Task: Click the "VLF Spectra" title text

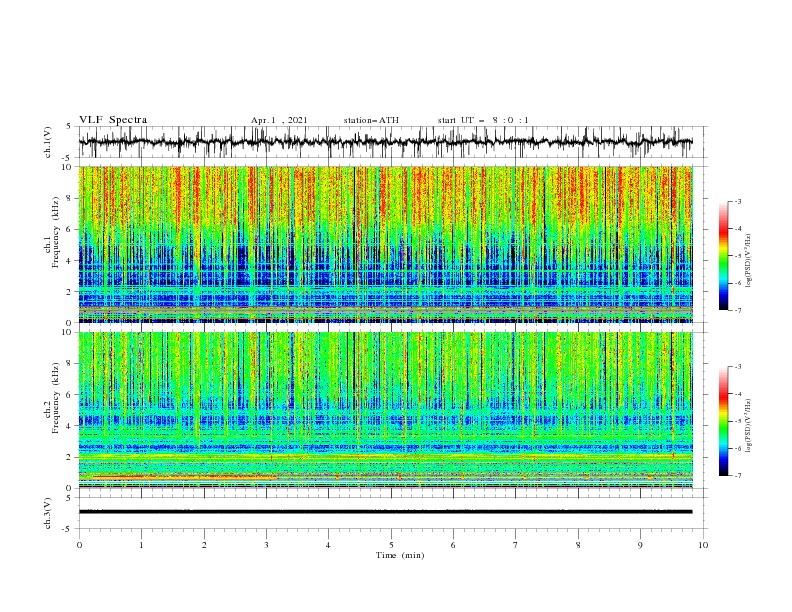Action: pos(113,120)
